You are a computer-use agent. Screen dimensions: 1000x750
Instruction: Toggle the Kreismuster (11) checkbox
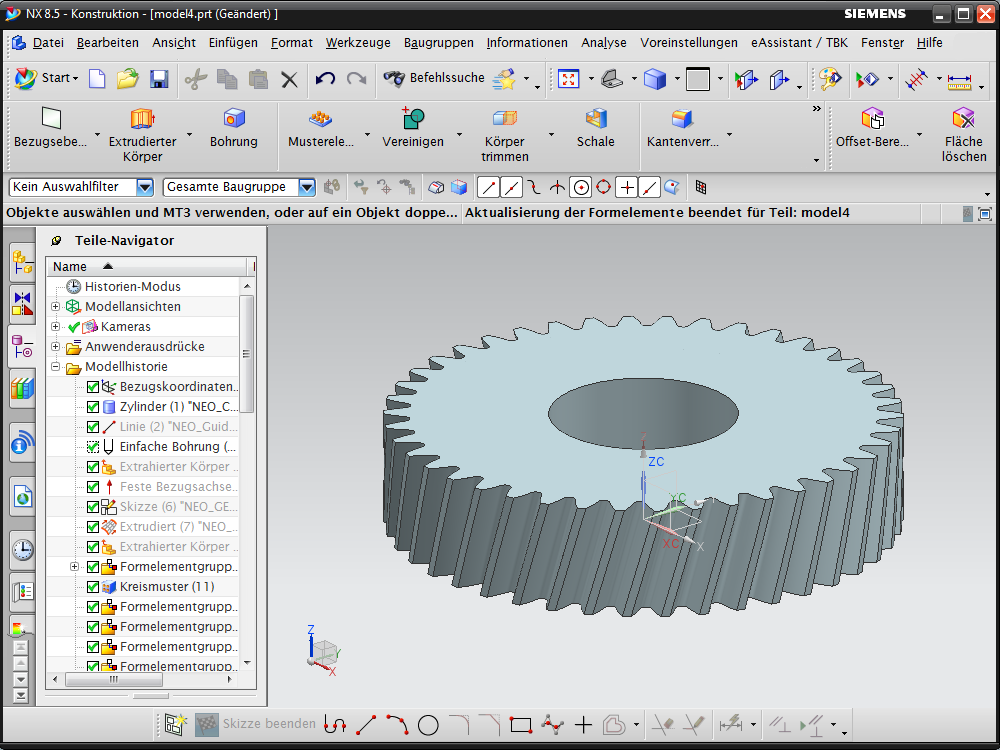[x=93, y=587]
